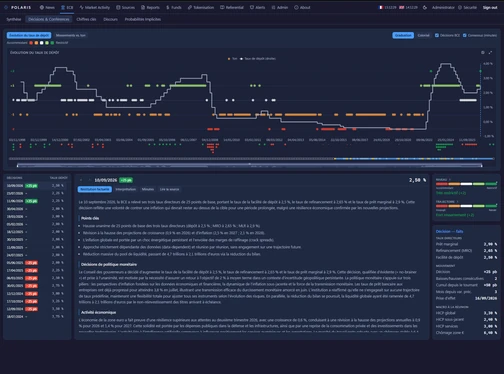Screen dimensions: 504x374
Task: Click the green +25 pb badge in the detail header
Action: [x=126, y=180]
